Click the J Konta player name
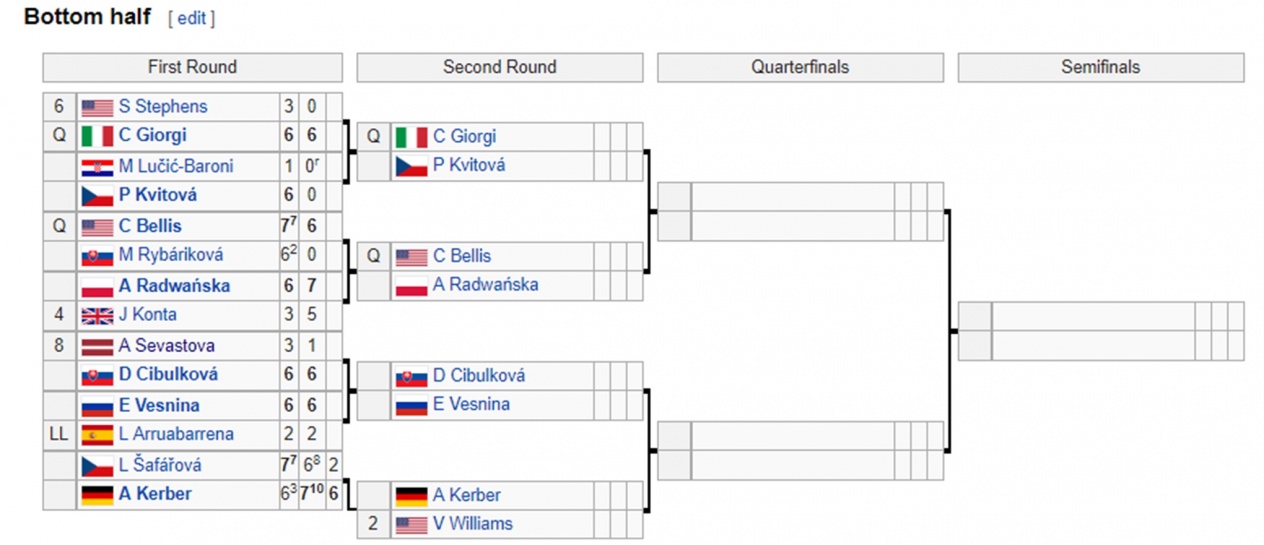The width and height of the screenshot is (1264, 545). pyautogui.click(x=148, y=315)
